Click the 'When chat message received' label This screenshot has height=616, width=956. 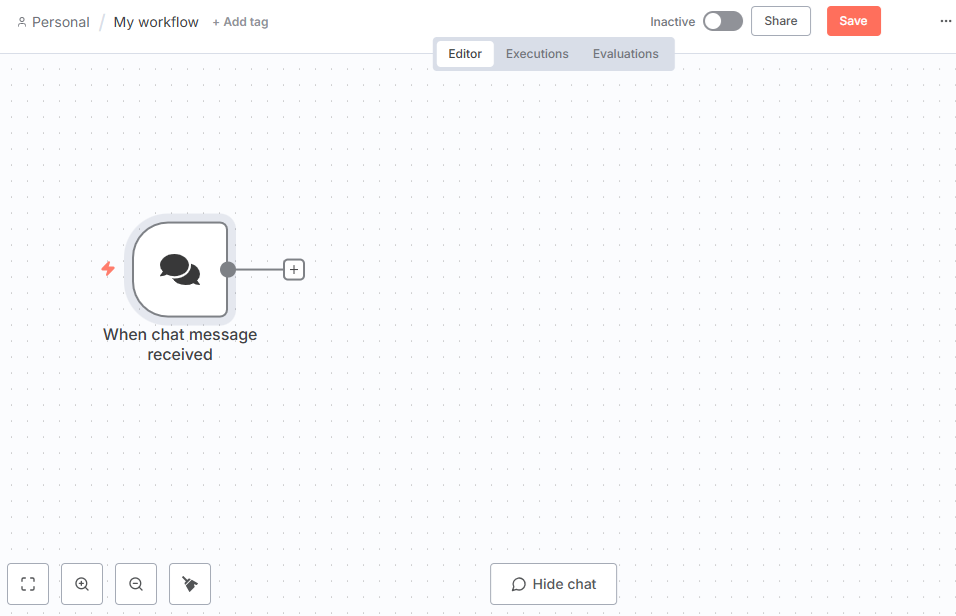click(x=180, y=344)
